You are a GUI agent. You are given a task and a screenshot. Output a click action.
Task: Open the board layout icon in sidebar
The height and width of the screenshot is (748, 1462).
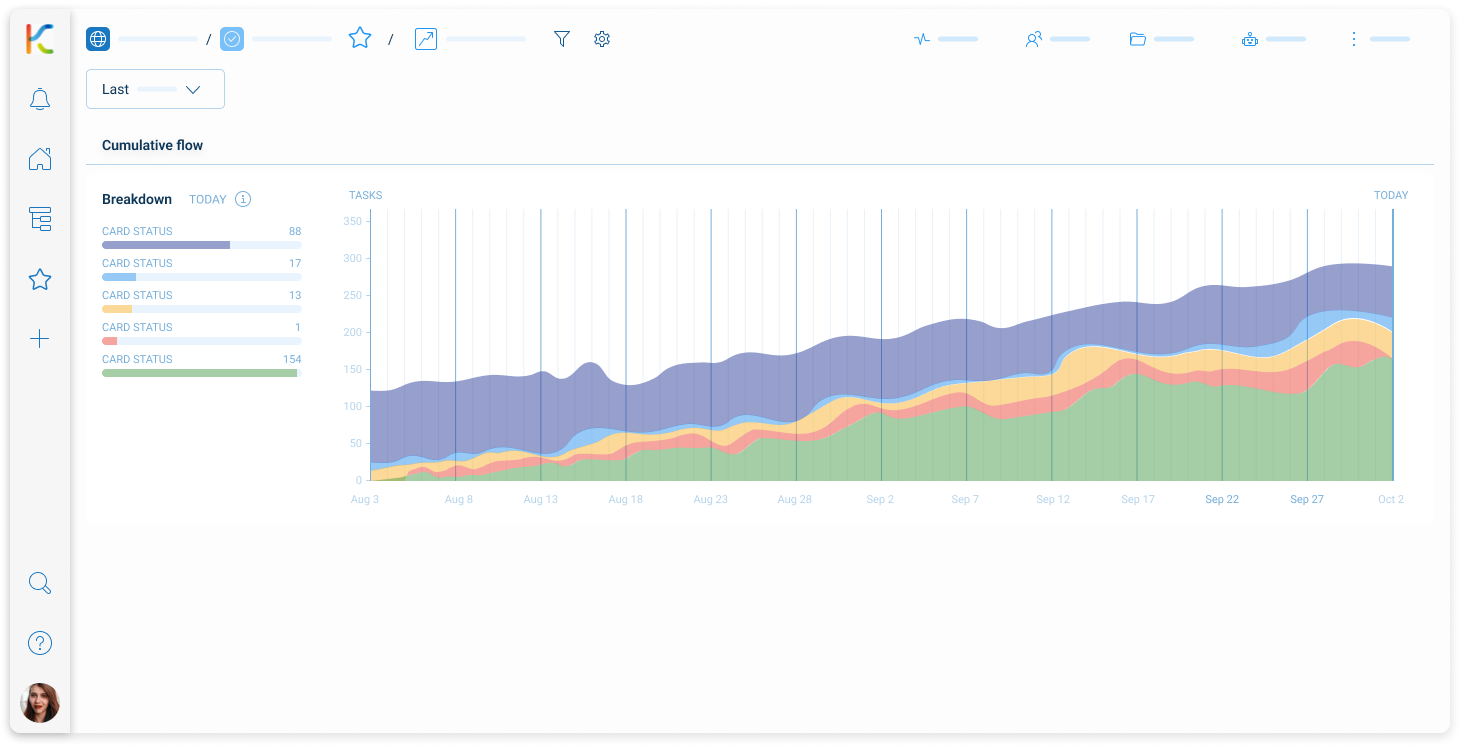coord(40,219)
